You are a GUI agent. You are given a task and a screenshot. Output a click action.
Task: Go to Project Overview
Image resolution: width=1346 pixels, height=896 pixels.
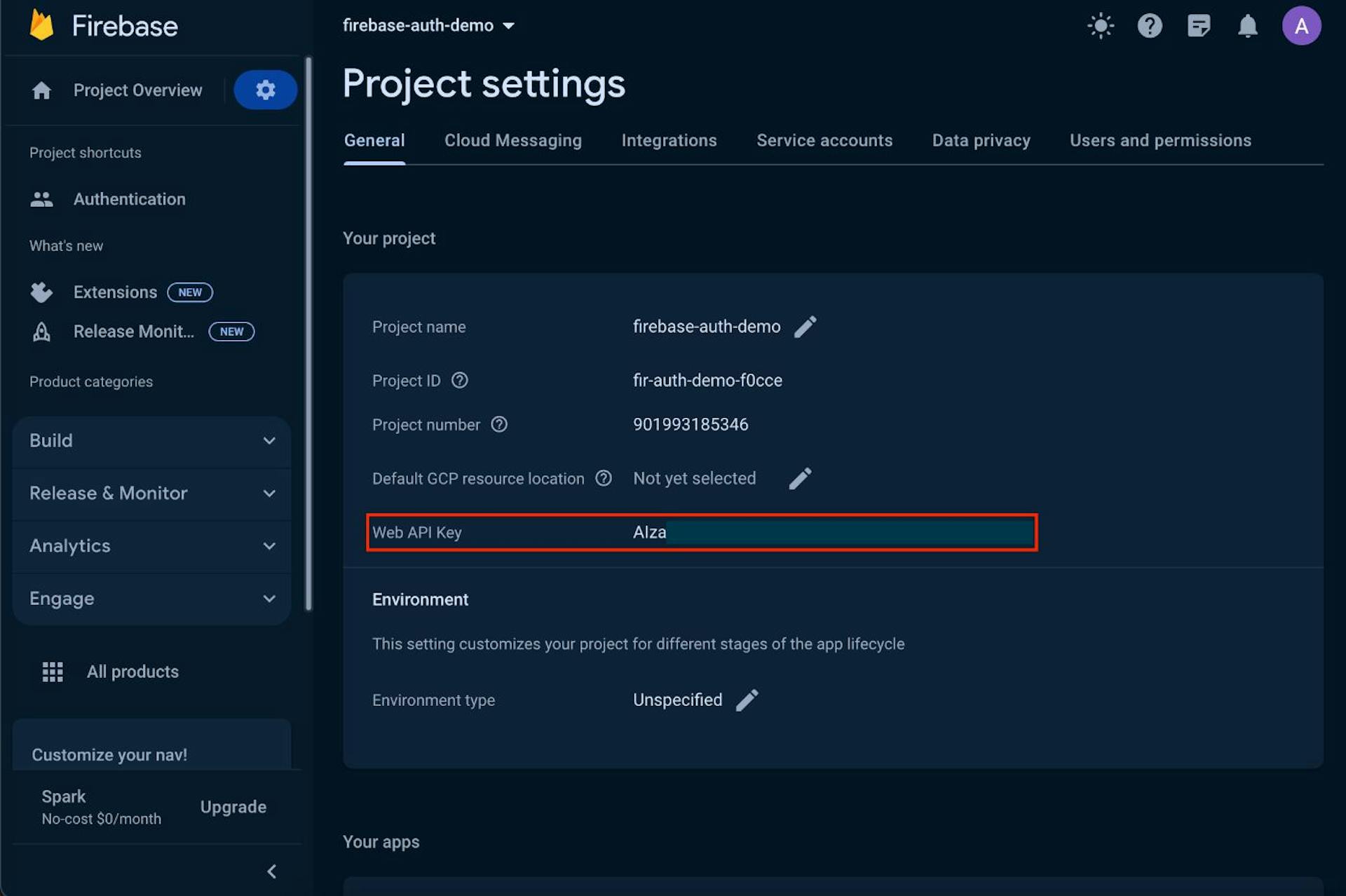[x=137, y=90]
